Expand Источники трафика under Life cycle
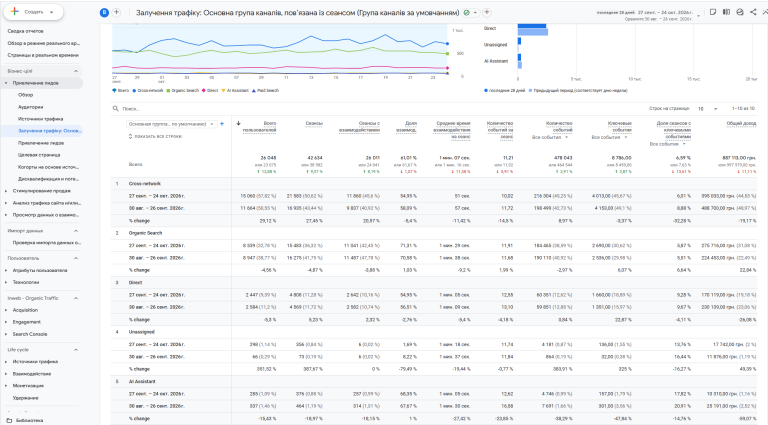This screenshot has width=768, height=425. coord(6,362)
